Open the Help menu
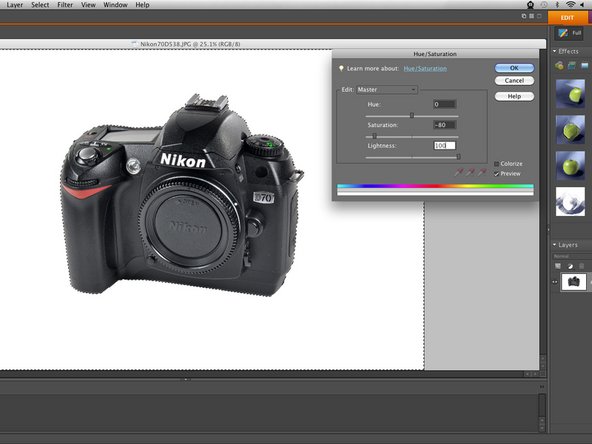Viewport: 592px width, 444px height. (x=142, y=5)
